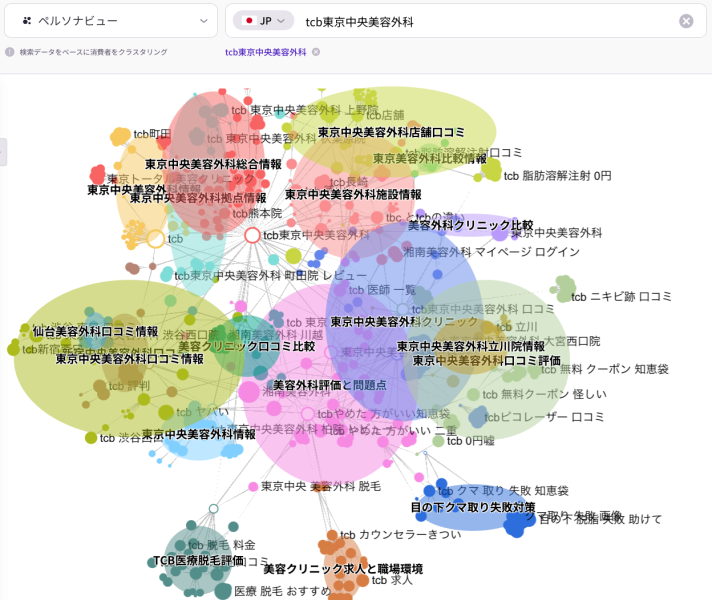712x600 pixels.
Task: Open the JP country selector
Action: pyautogui.click(x=263, y=21)
